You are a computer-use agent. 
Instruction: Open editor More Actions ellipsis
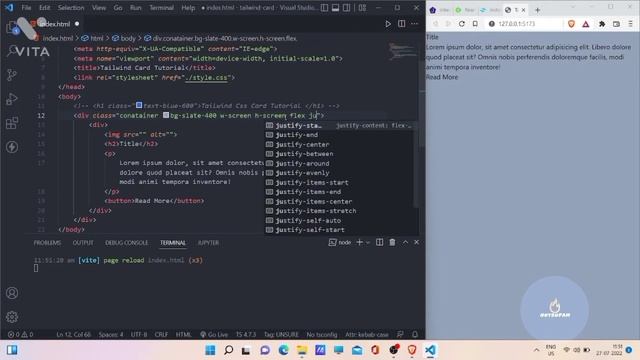tap(415, 24)
